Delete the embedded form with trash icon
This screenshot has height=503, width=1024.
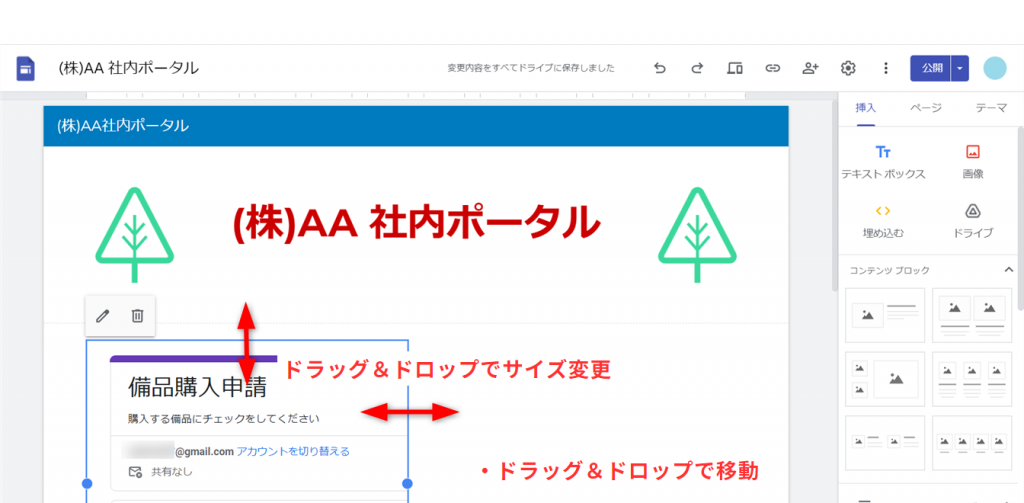(x=138, y=316)
